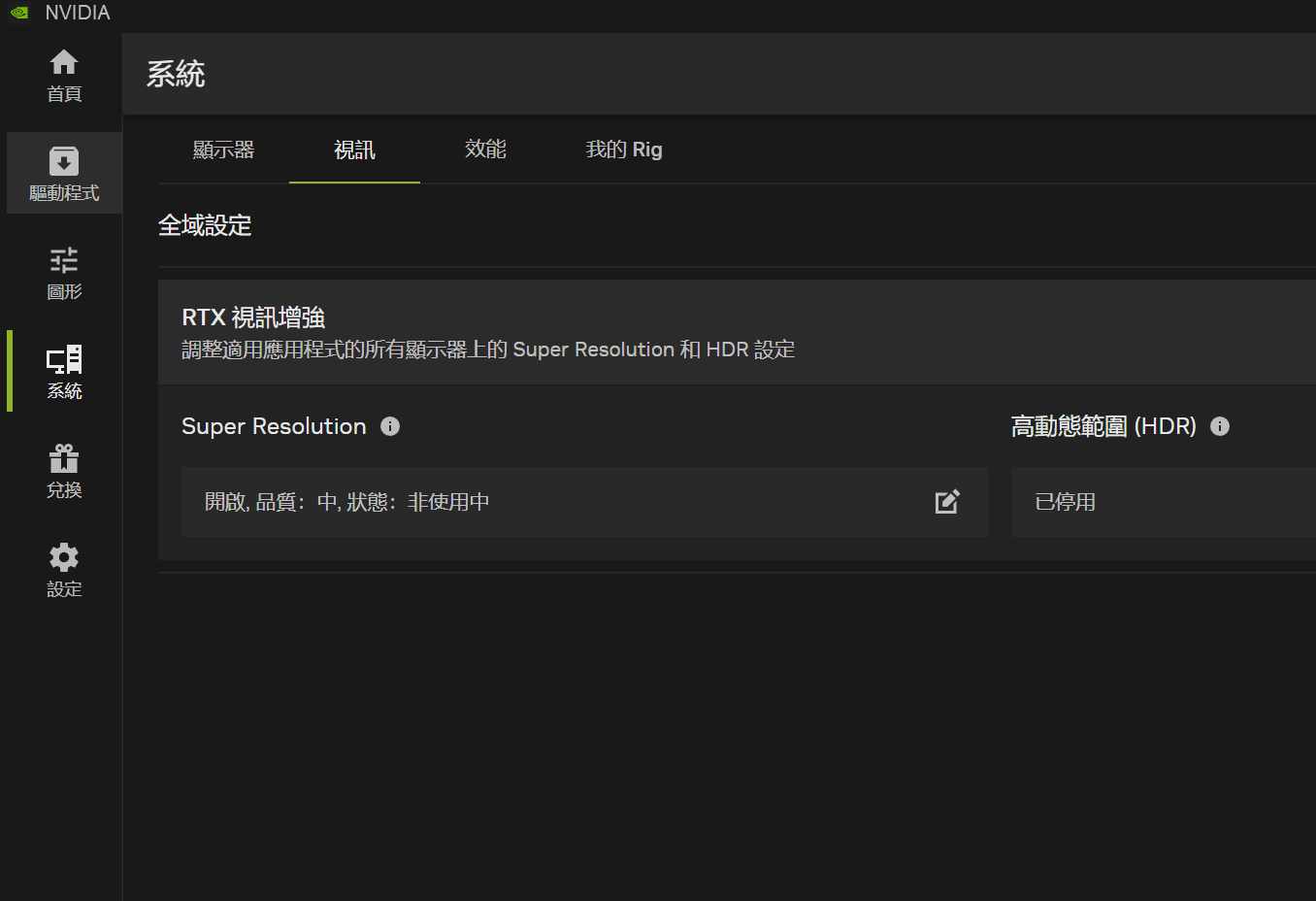Show info tooltip next to Super Resolution

(x=390, y=426)
